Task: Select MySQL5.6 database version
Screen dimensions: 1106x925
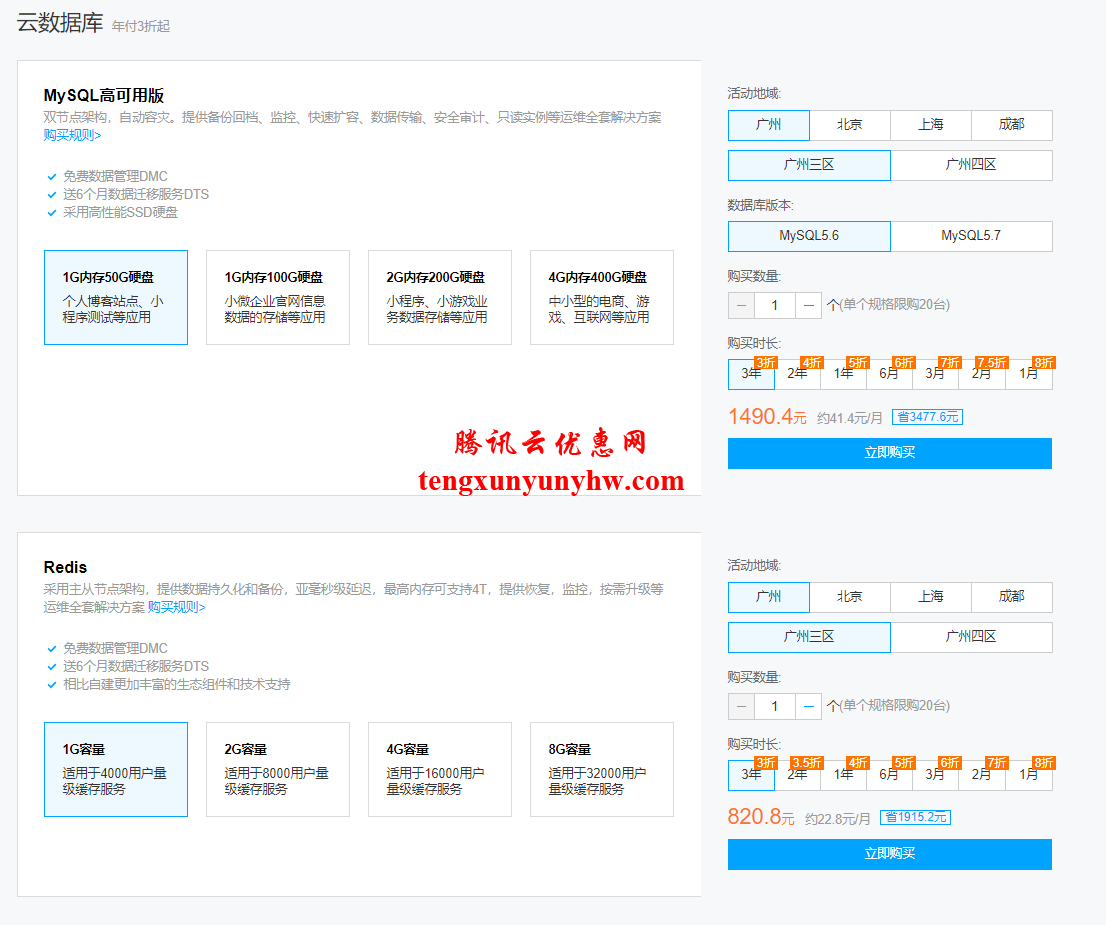Action: (809, 236)
